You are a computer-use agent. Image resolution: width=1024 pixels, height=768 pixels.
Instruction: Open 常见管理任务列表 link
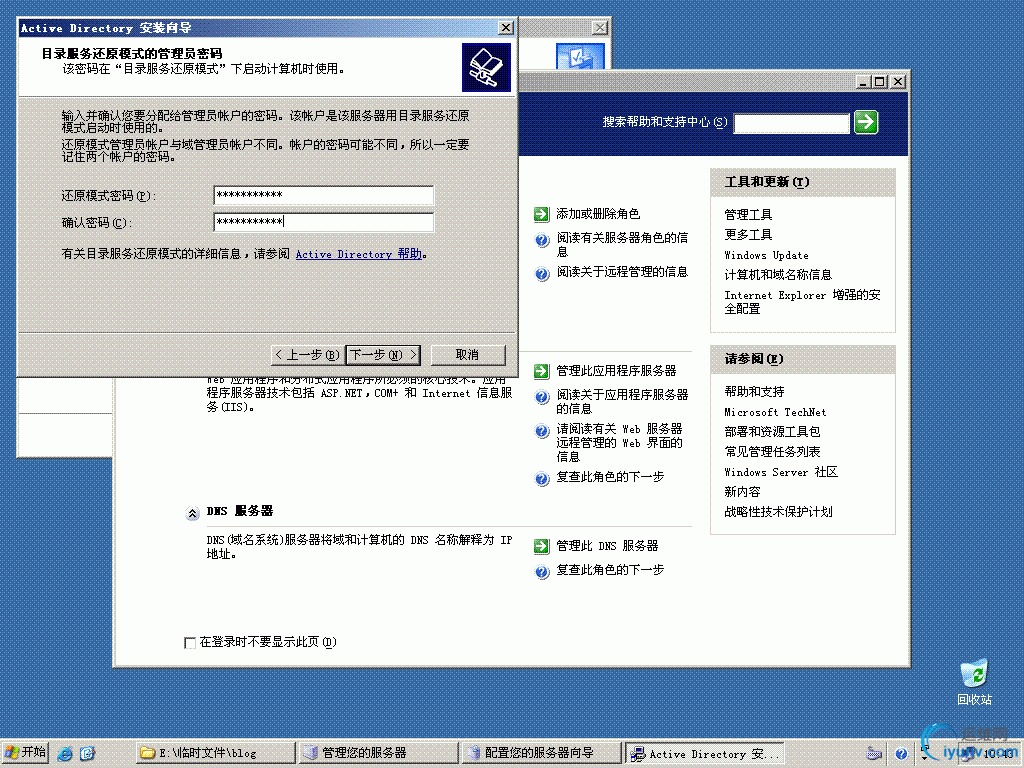coord(772,452)
